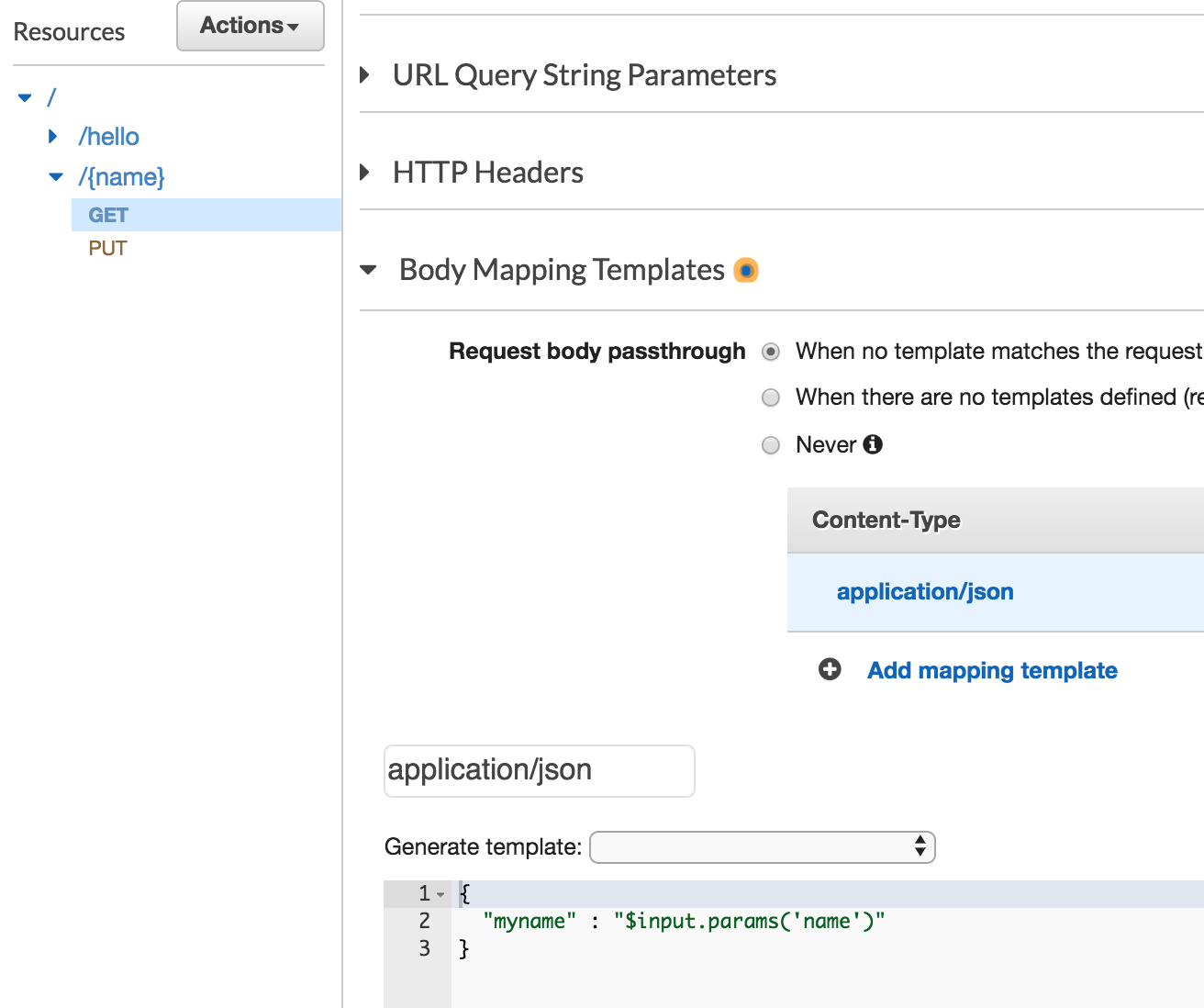1204x1008 pixels.
Task: Select the GET method under /{name}
Action: (x=108, y=215)
